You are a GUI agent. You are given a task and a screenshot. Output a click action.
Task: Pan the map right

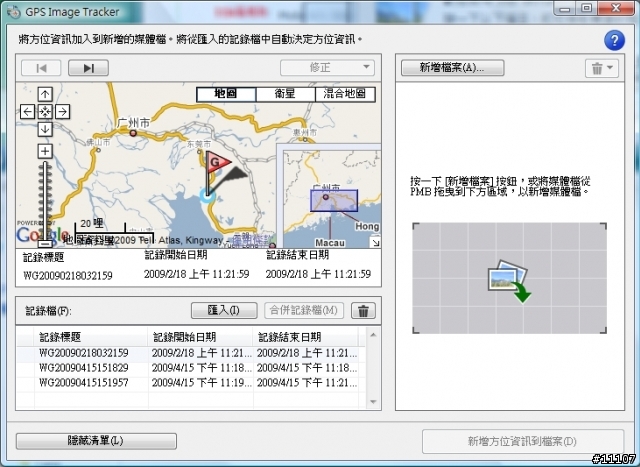point(62,111)
